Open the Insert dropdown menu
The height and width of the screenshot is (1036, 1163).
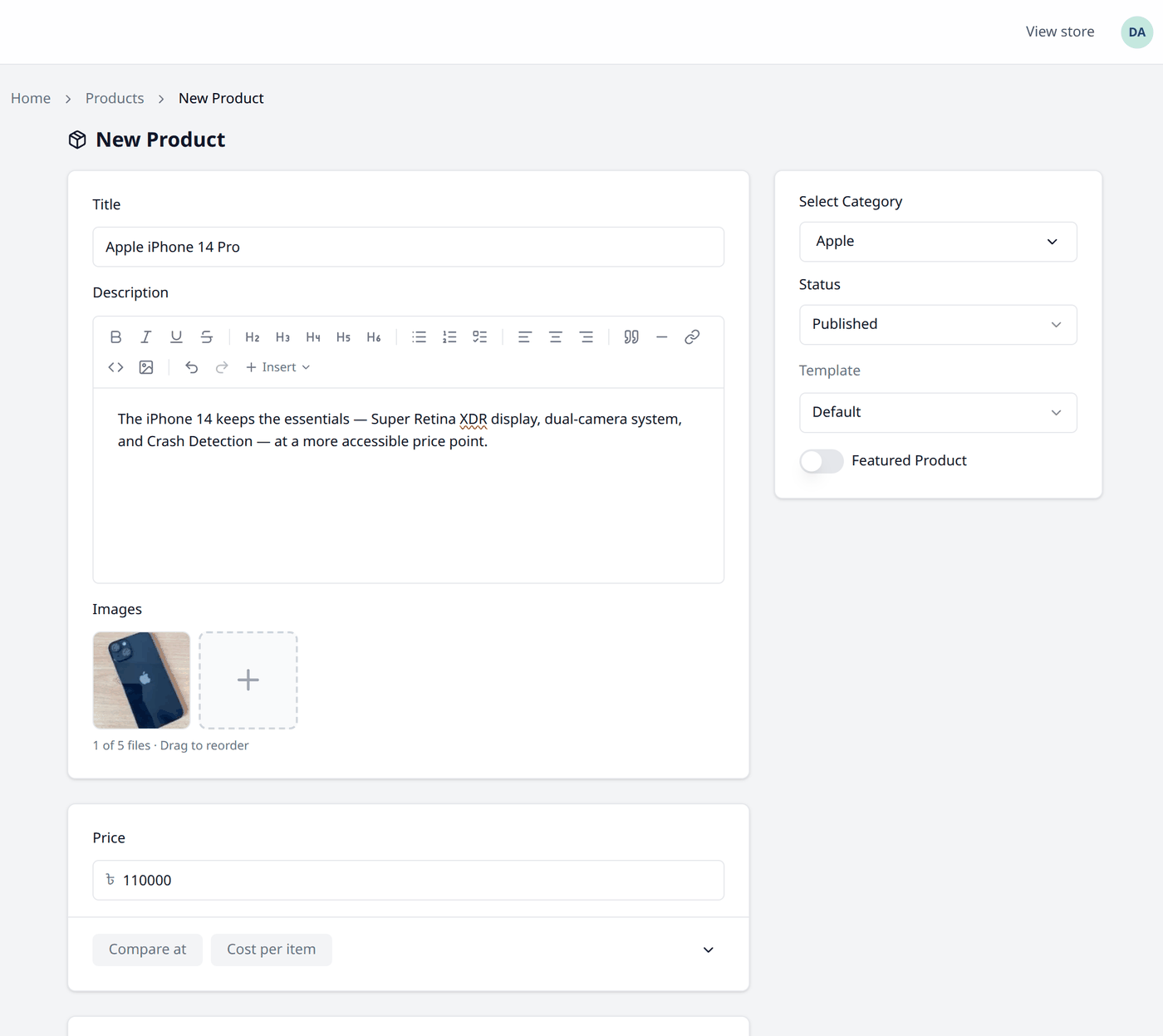[x=278, y=367]
